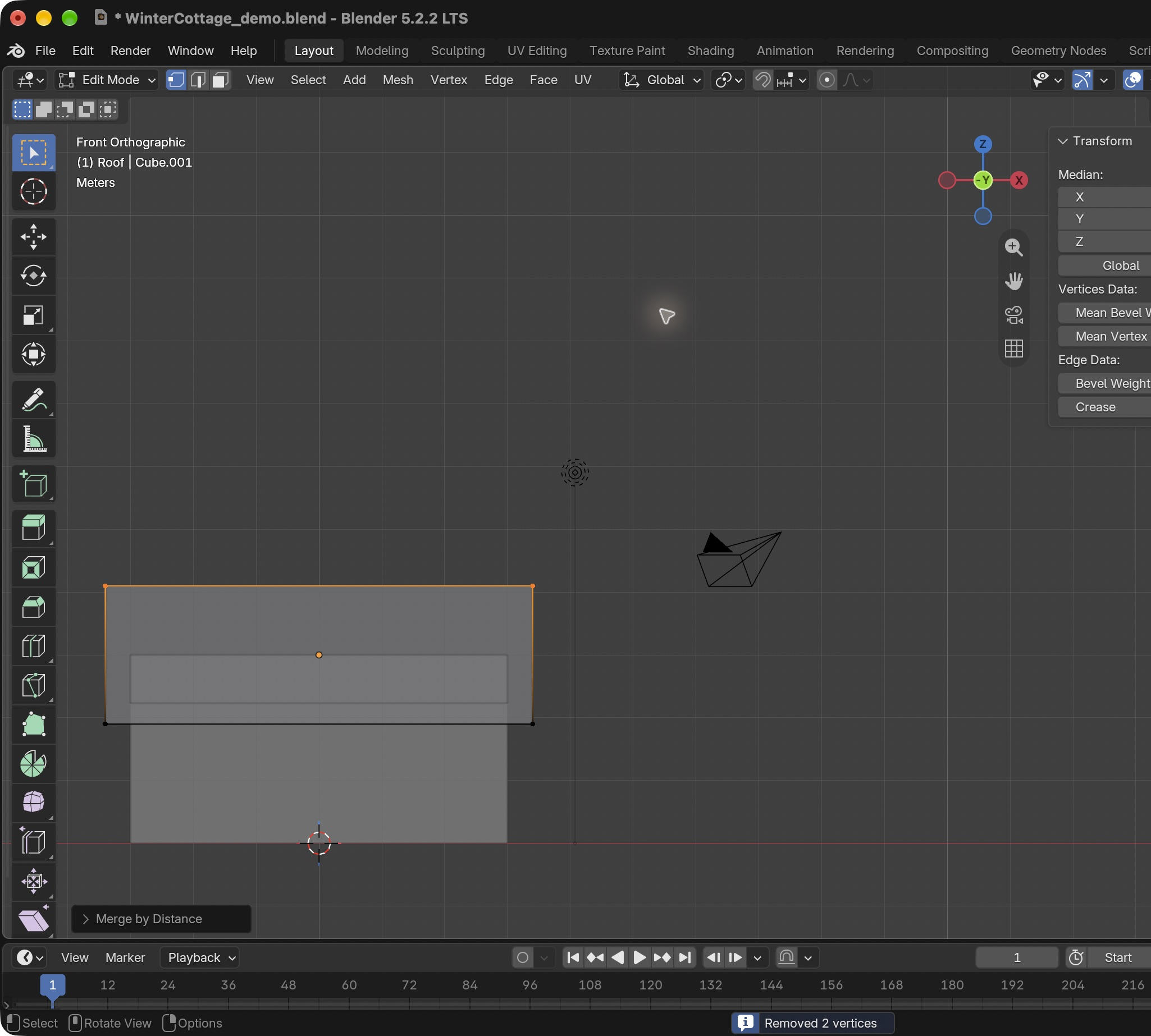Open the File menu
The width and height of the screenshot is (1151, 1036).
coord(45,51)
